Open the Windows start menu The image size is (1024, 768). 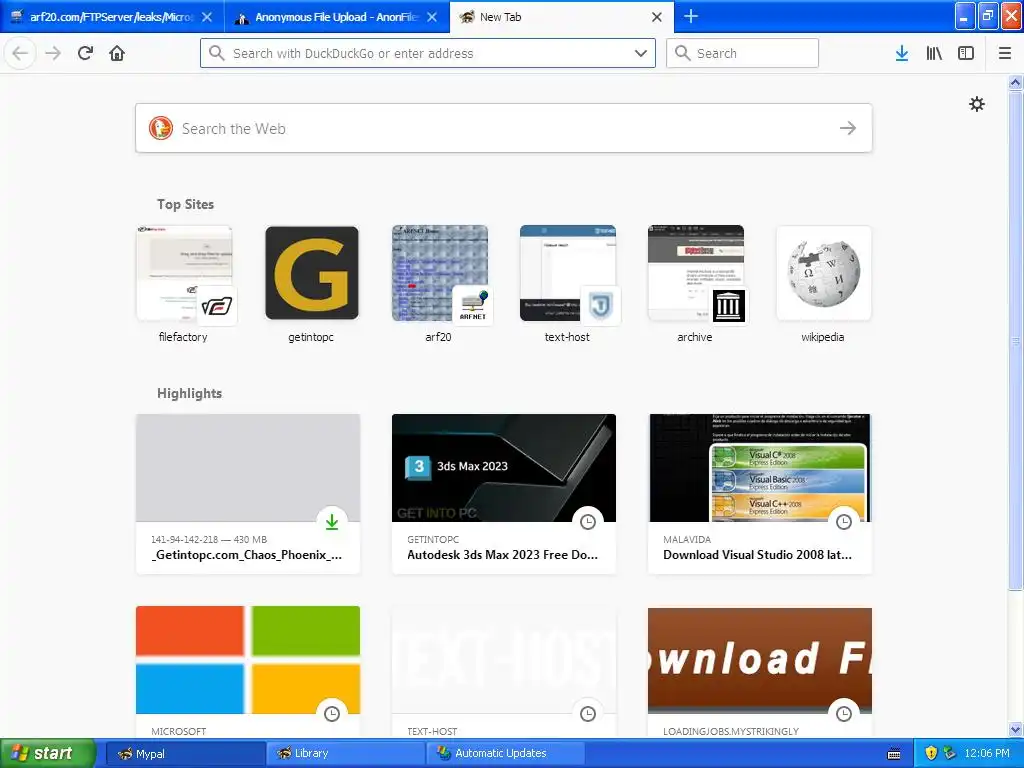[x=47, y=754]
